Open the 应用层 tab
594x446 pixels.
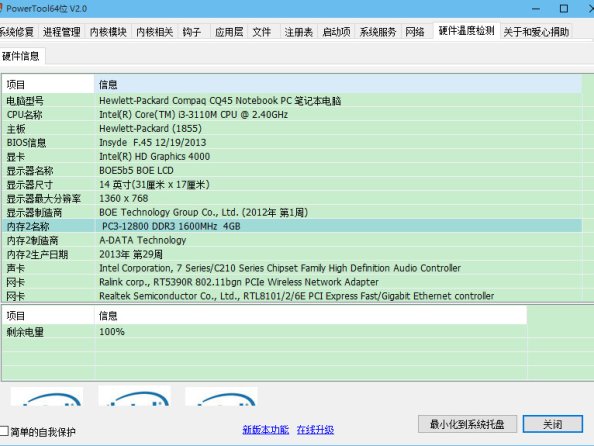[x=229, y=32]
